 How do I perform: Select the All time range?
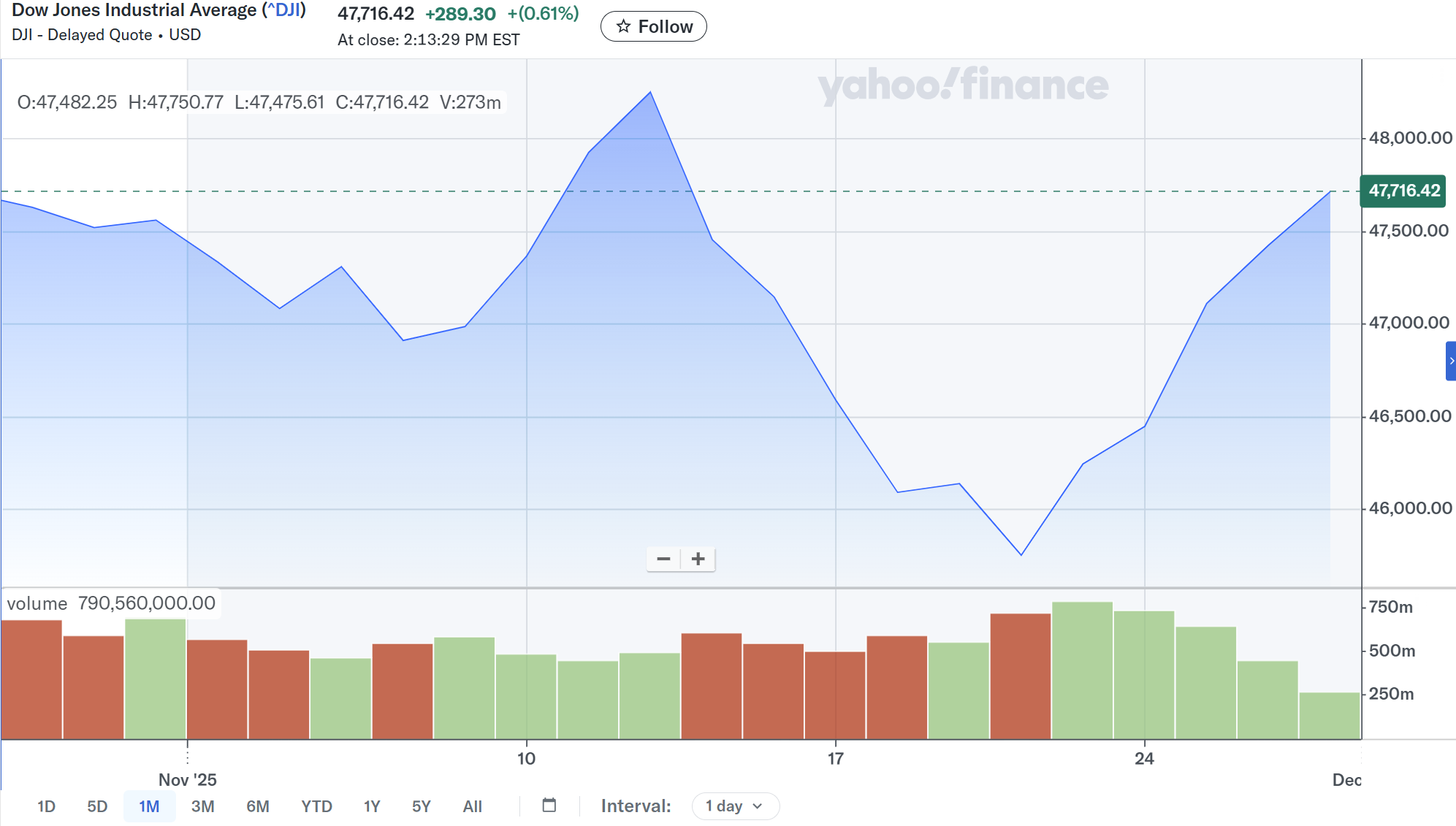tap(472, 806)
